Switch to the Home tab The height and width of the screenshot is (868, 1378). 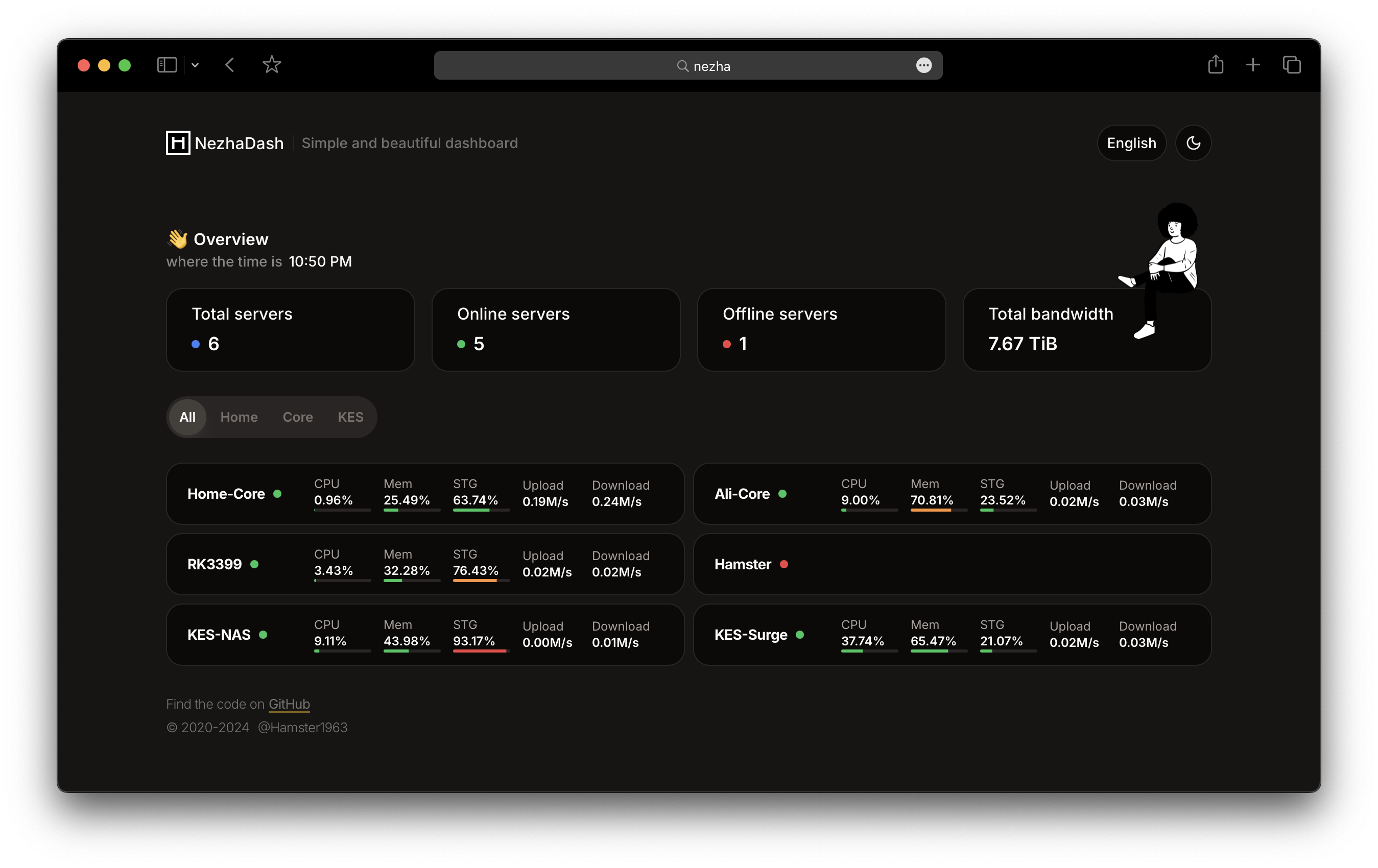click(x=239, y=417)
